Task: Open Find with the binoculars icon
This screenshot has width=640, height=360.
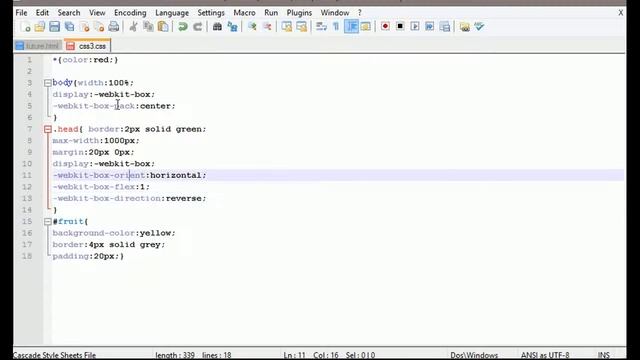Action: pyautogui.click(x=217, y=27)
